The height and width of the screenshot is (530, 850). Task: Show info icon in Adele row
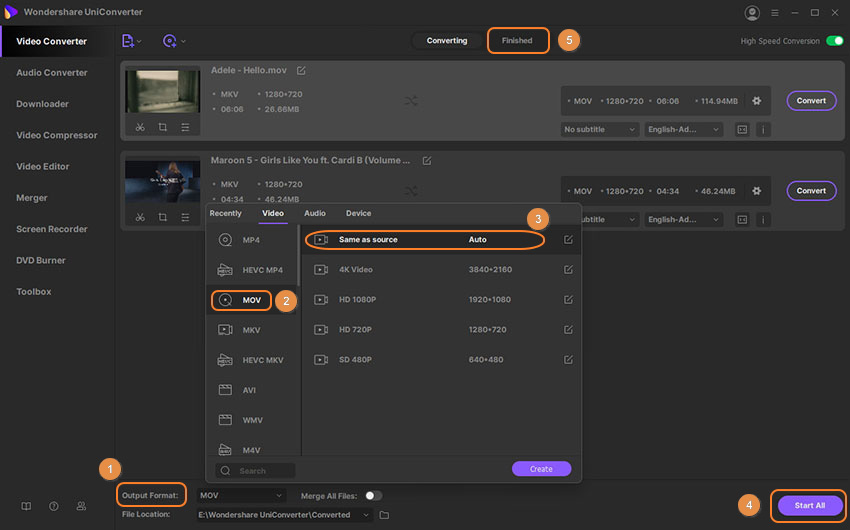763,130
